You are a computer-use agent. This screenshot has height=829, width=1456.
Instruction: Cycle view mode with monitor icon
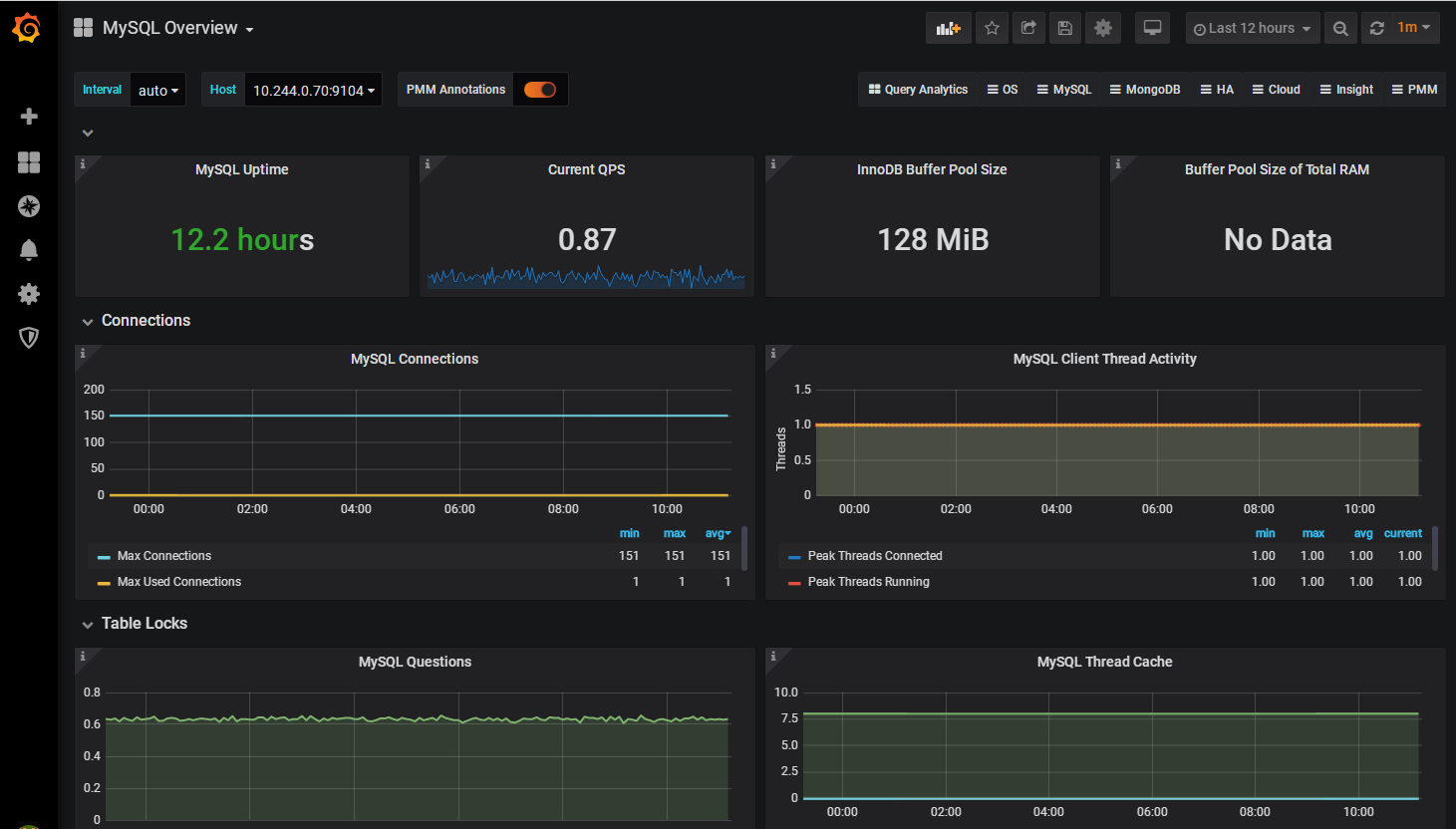tap(1152, 28)
